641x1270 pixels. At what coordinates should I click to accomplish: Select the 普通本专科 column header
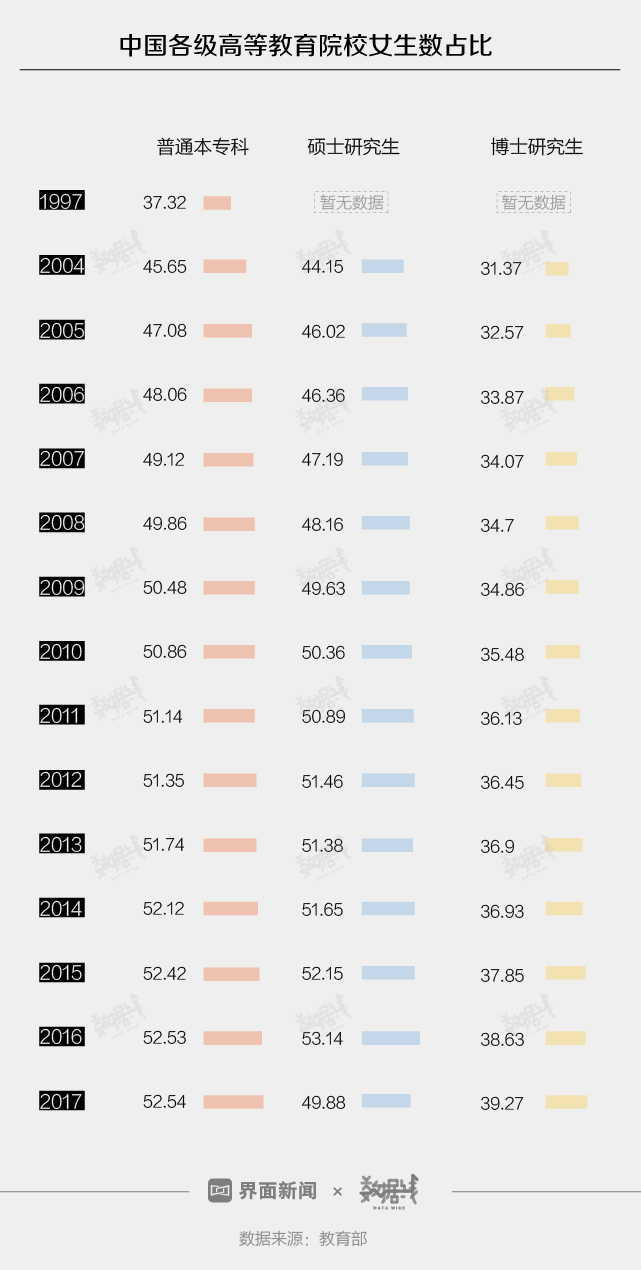[202, 147]
